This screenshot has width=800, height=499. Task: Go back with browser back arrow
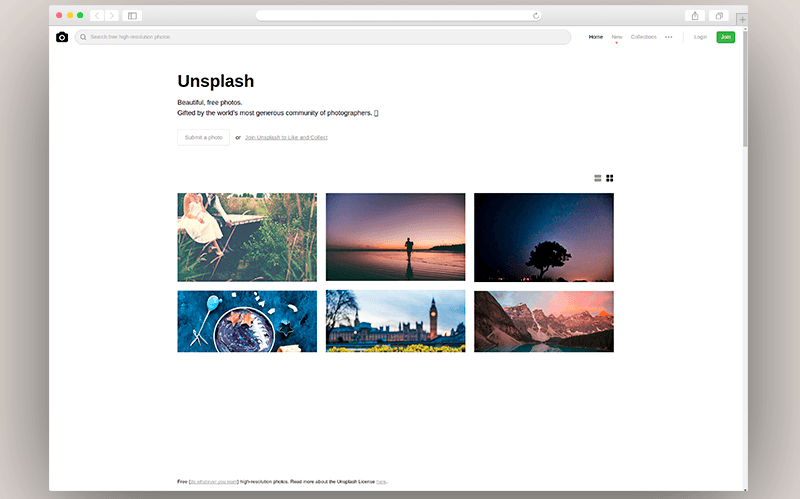tap(97, 16)
